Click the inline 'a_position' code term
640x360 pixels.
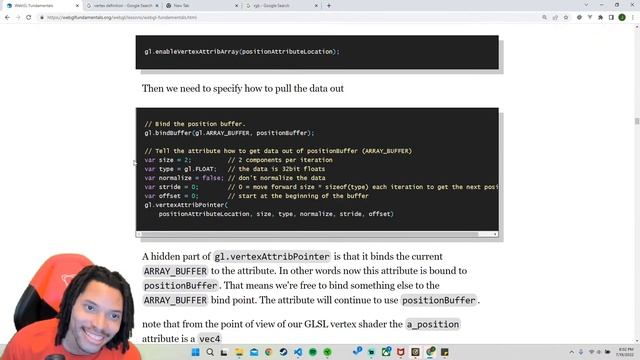433,324
